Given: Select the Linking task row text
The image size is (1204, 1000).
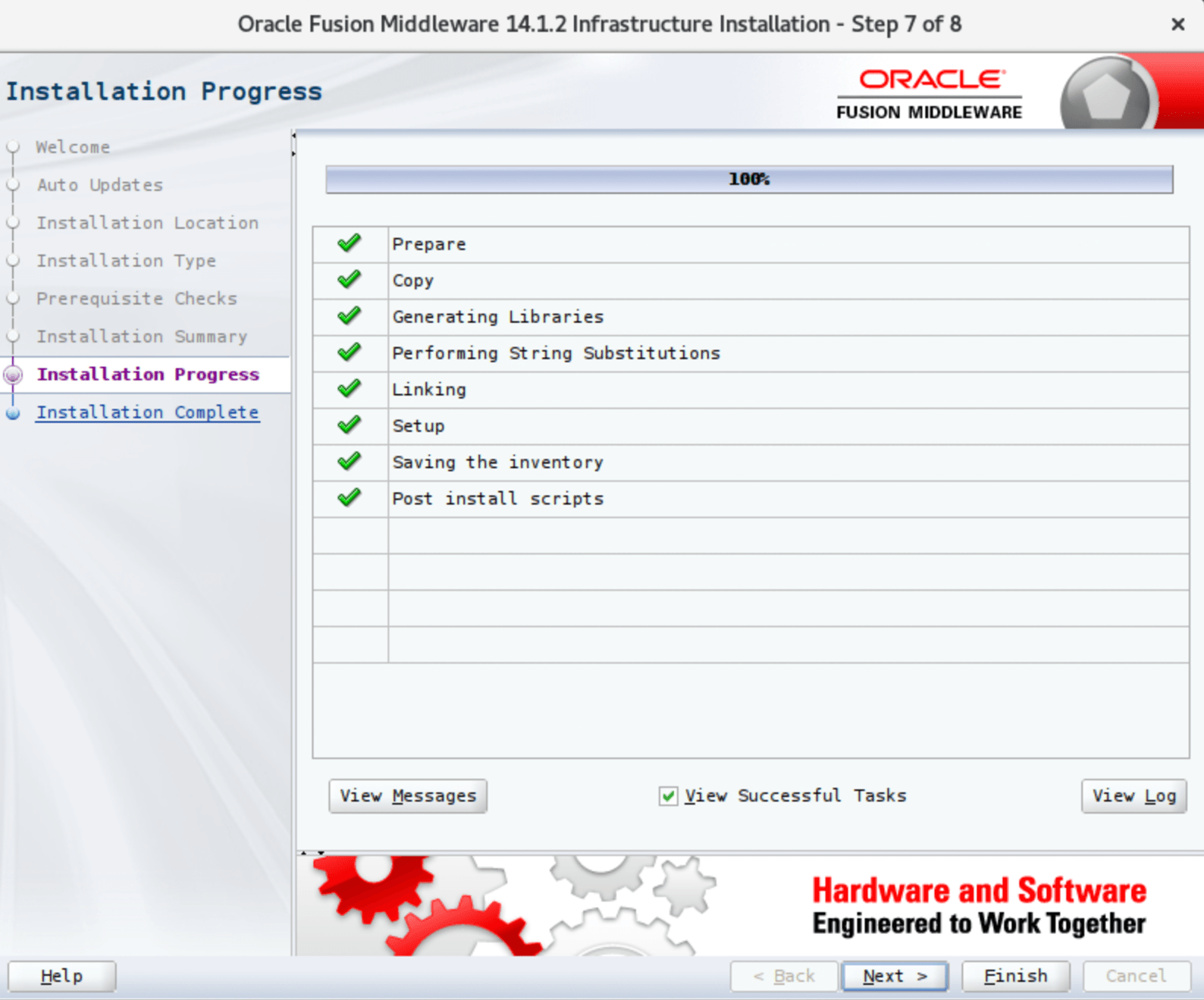Looking at the screenshot, I should (429, 390).
